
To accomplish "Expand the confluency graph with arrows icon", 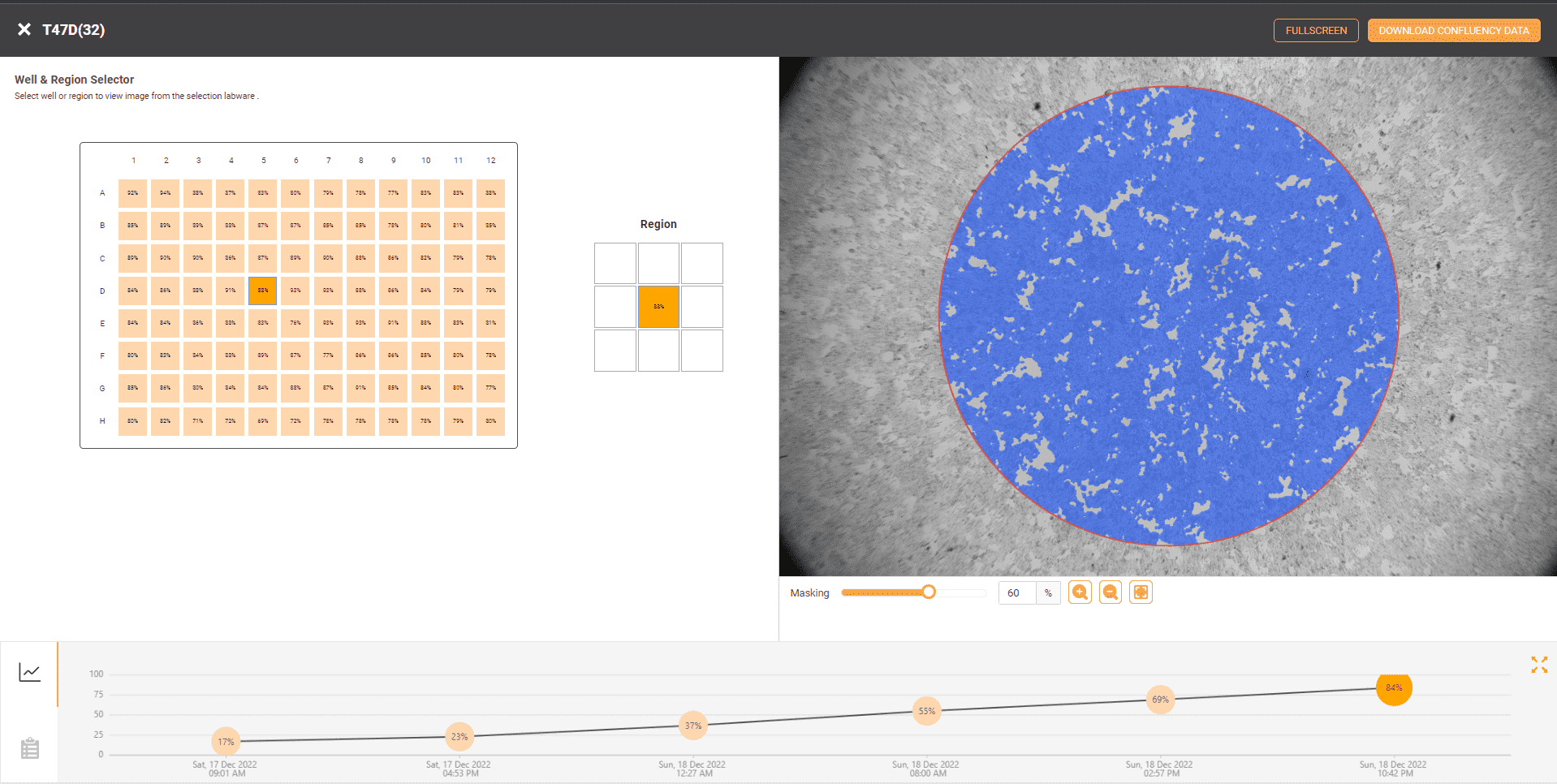I will pyautogui.click(x=1538, y=665).
